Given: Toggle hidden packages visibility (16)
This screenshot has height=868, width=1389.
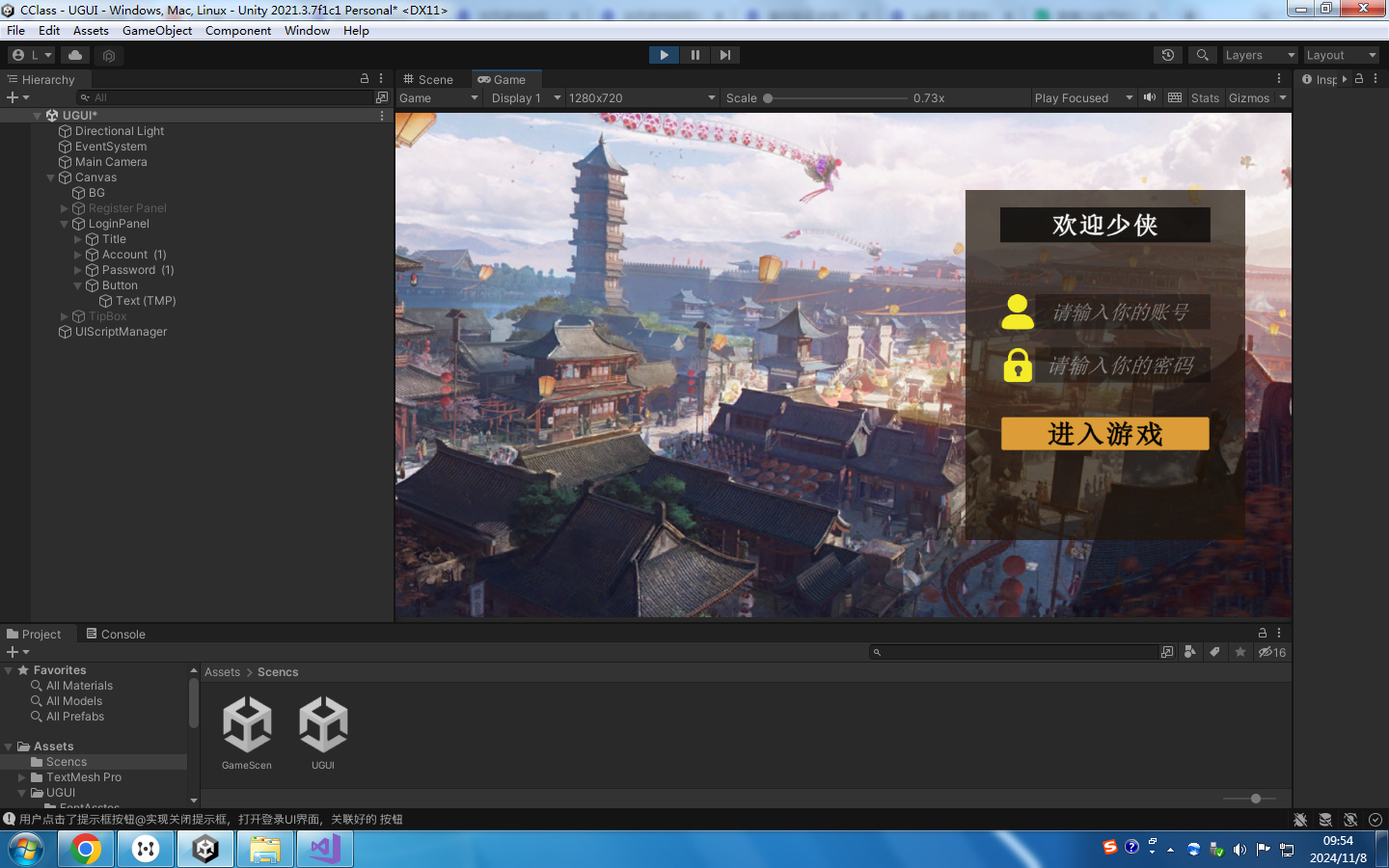Looking at the screenshot, I should coord(1272,652).
